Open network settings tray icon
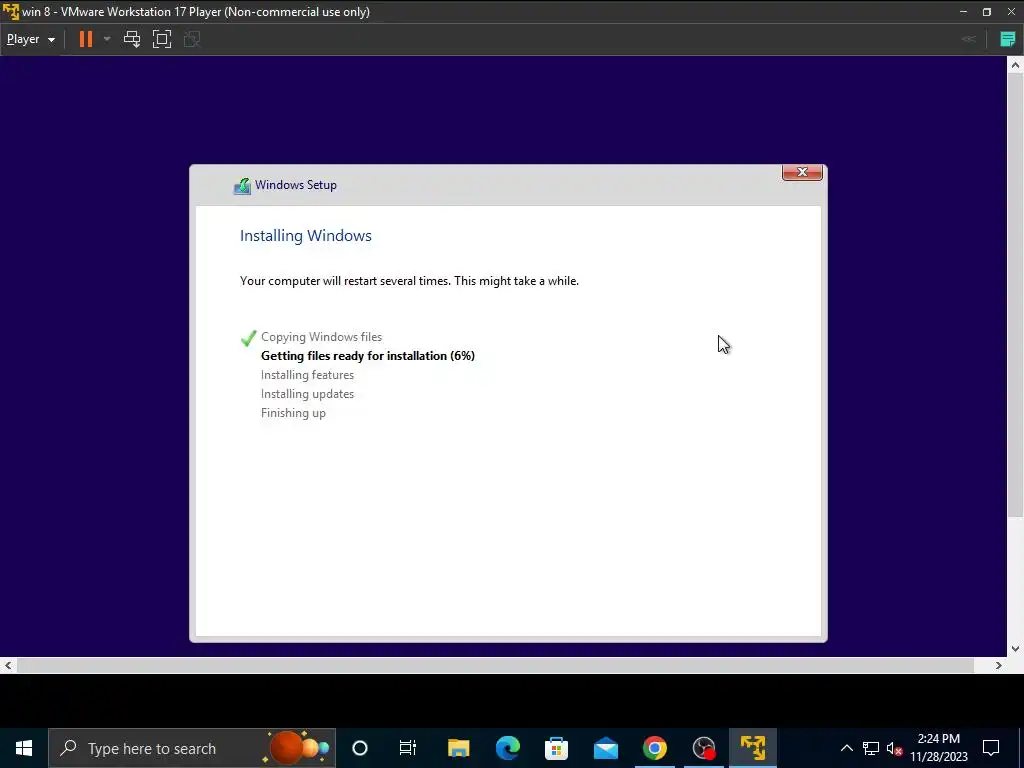 pyautogui.click(x=871, y=748)
